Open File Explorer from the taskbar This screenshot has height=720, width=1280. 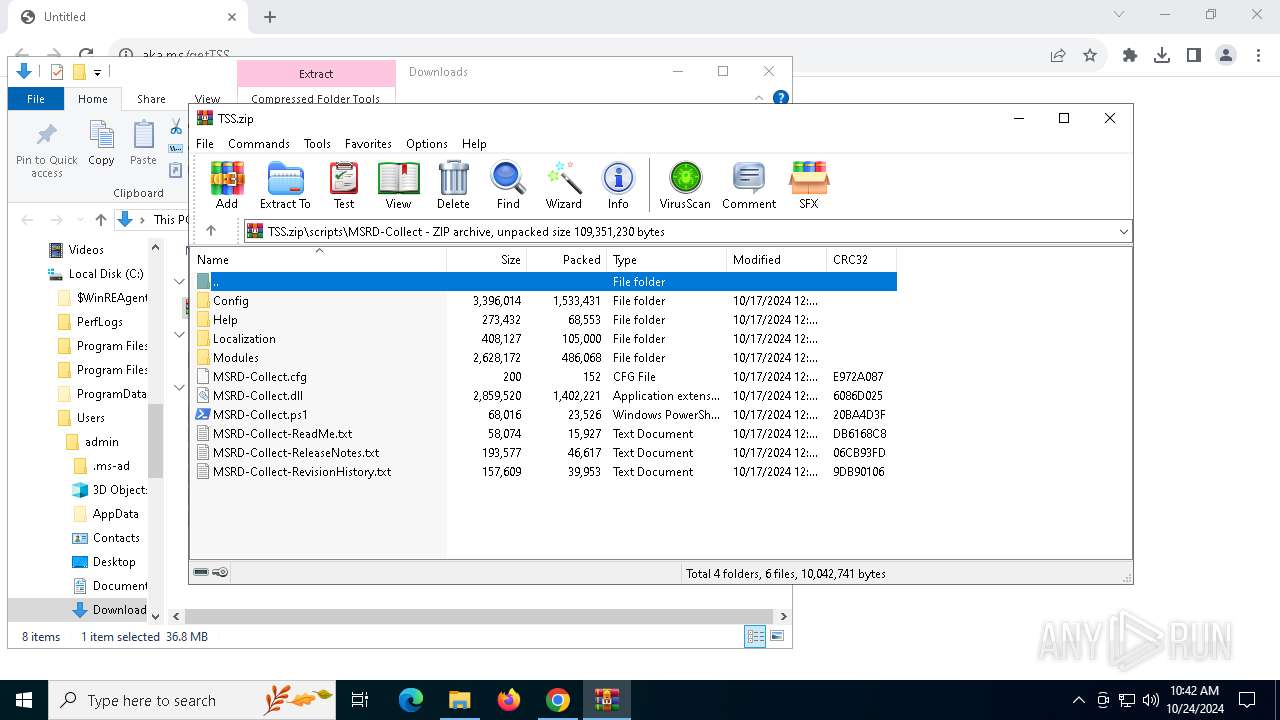tap(459, 700)
